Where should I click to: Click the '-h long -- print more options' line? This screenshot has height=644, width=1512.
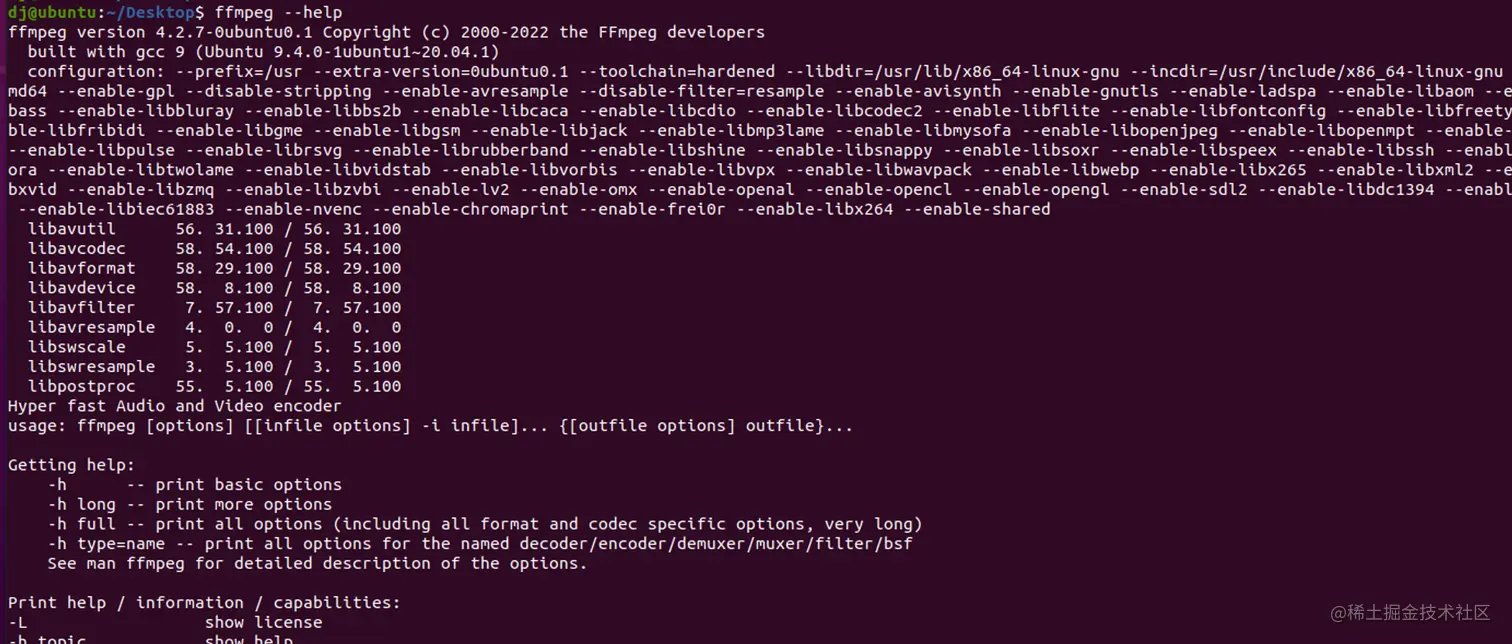(x=190, y=504)
